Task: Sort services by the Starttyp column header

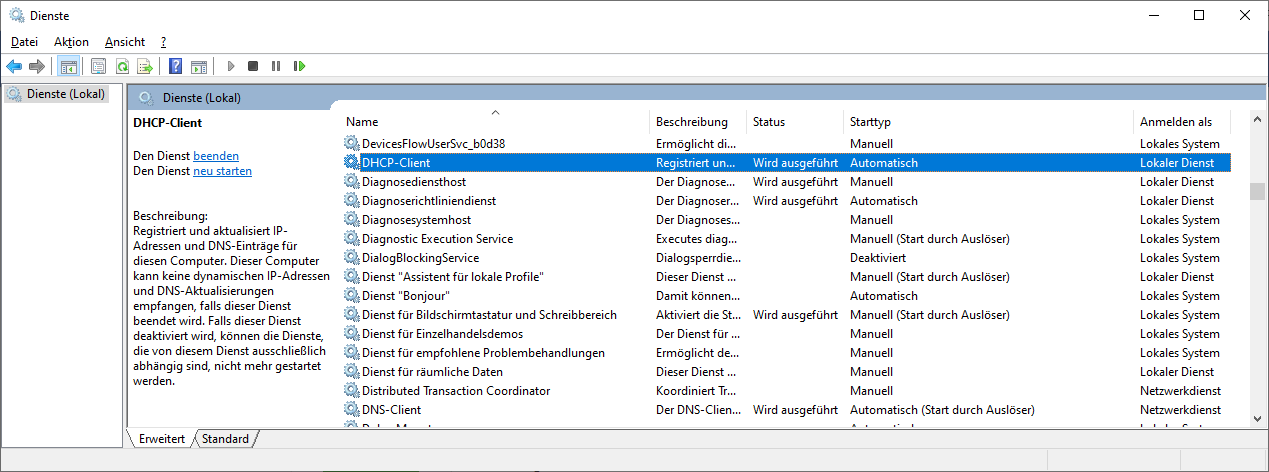Action: [x=870, y=122]
